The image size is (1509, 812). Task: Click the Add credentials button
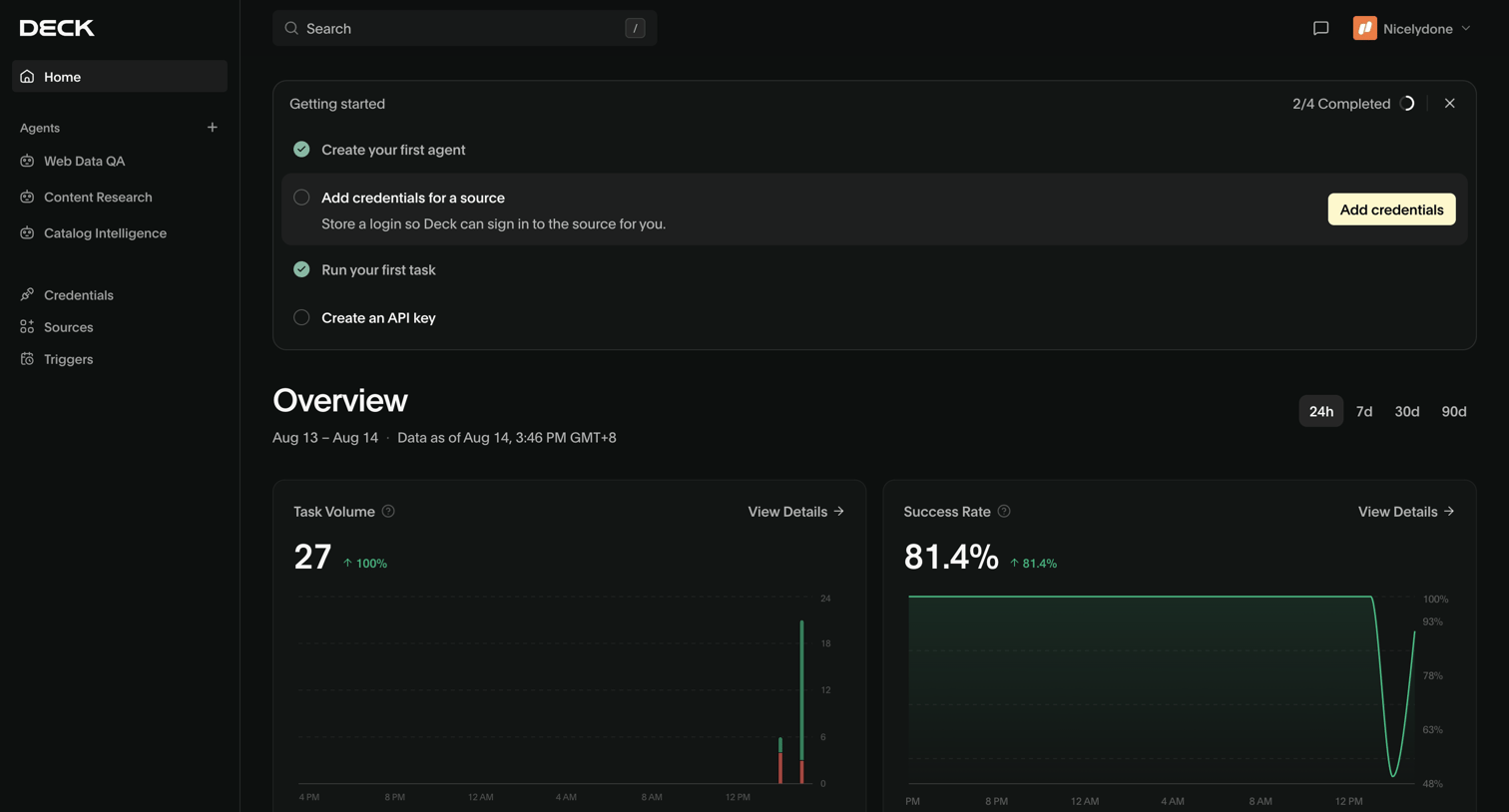[x=1391, y=209]
